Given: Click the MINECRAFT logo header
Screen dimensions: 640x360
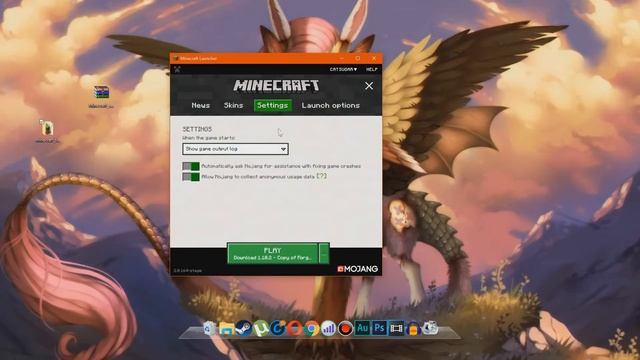Looking at the screenshot, I should [x=276, y=86].
